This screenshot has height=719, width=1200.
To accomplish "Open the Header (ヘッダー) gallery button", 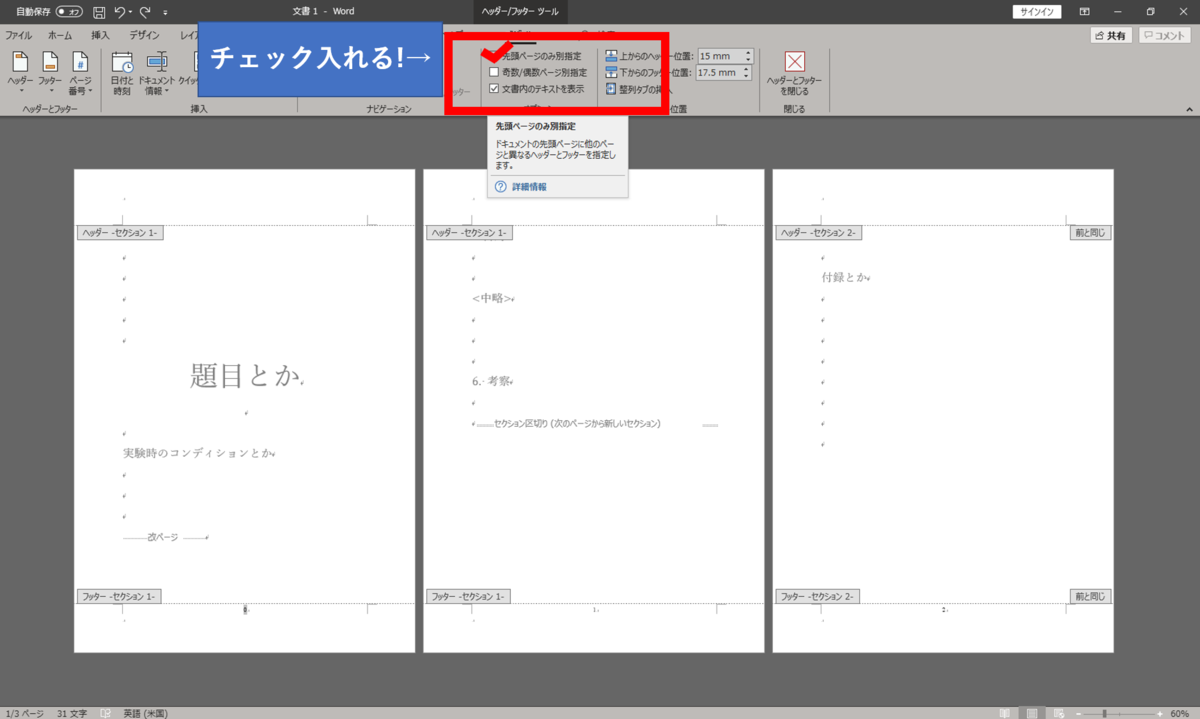I will click(20, 72).
